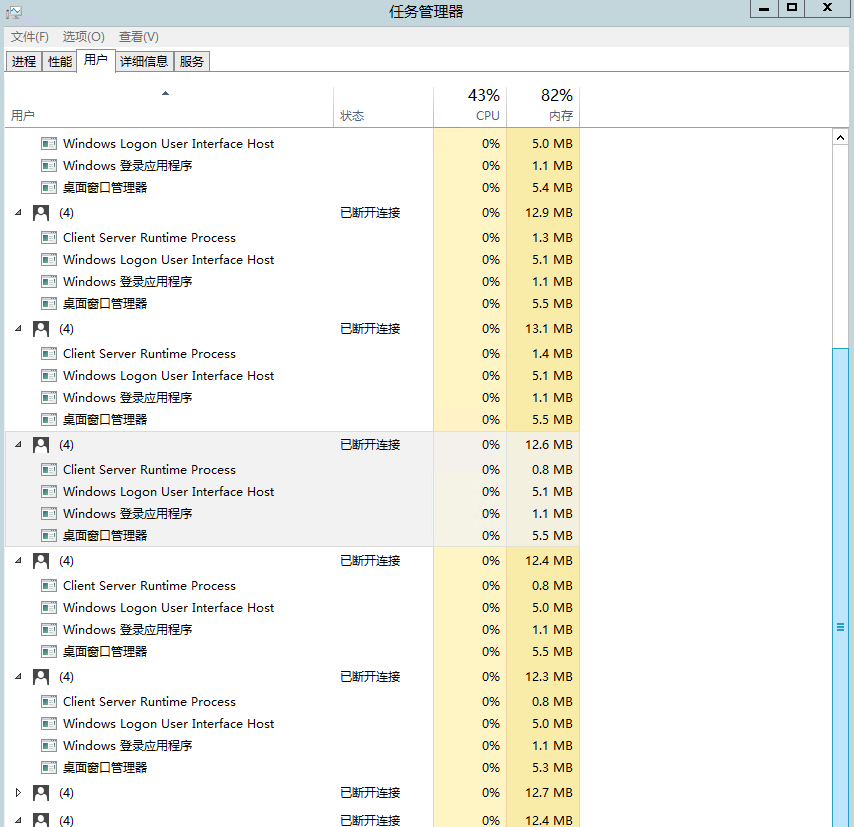Screen dimensions: 854x827
Task: Click the icon of 桌面窗口管理器 using 5.3 MB
Action: coord(49,768)
